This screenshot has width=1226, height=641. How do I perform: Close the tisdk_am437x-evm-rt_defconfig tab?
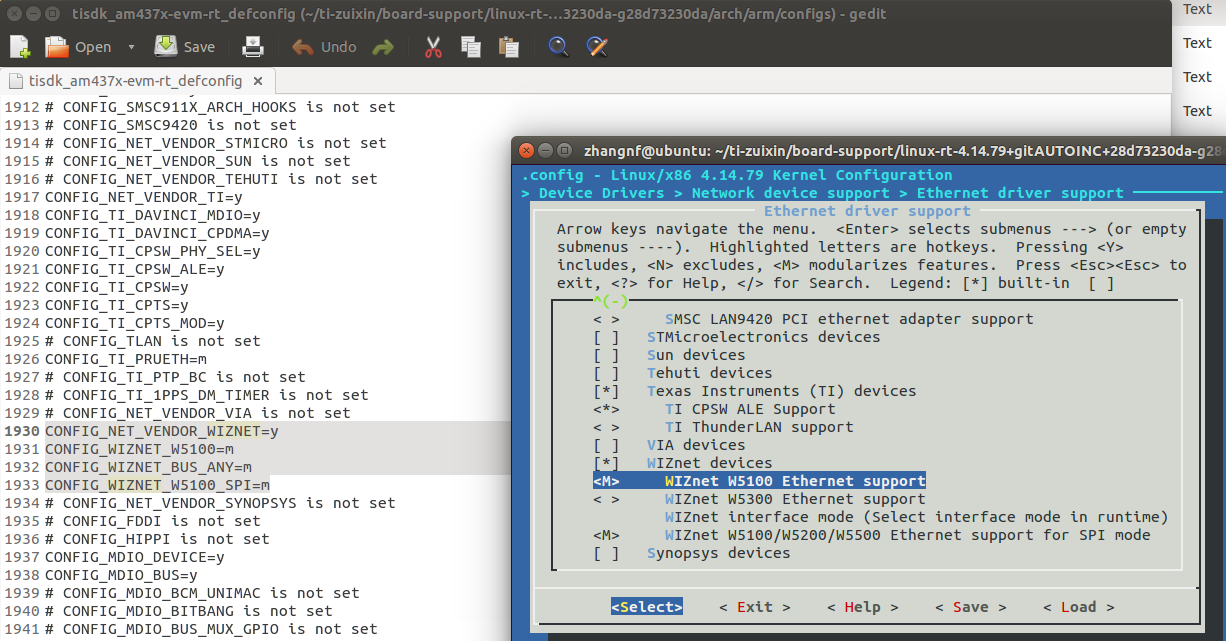259,81
